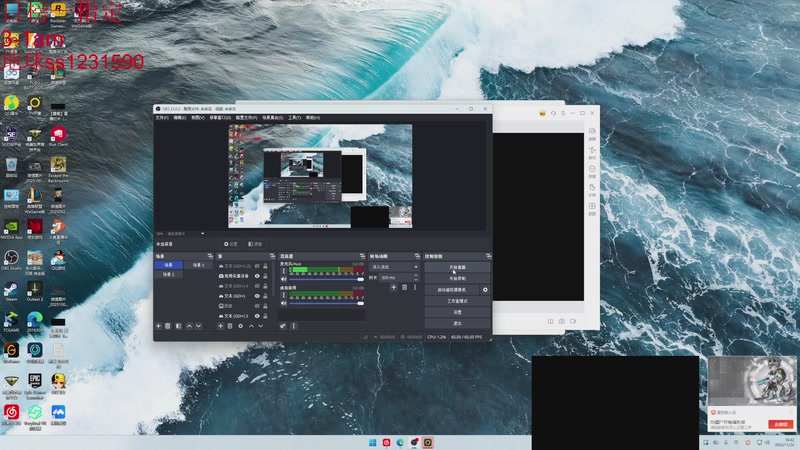The height and width of the screenshot is (450, 800).
Task: Open source properties gear in Sources toolbar
Action: (240, 326)
